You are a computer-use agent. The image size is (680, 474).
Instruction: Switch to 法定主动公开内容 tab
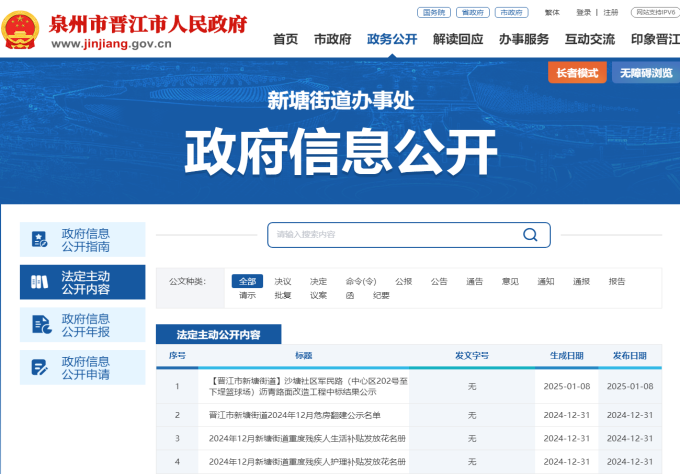tap(218, 334)
